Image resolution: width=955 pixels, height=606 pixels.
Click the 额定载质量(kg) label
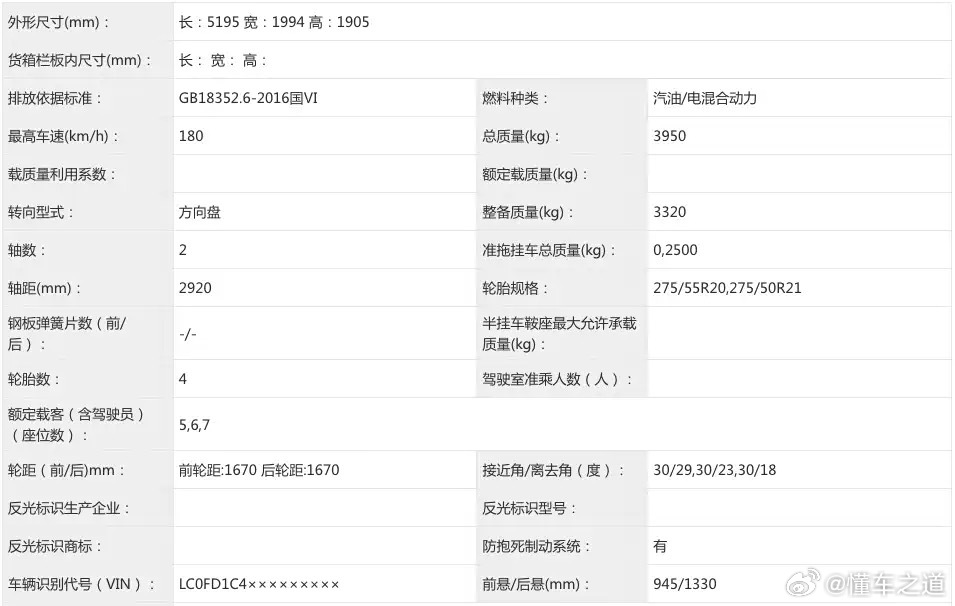(x=535, y=174)
